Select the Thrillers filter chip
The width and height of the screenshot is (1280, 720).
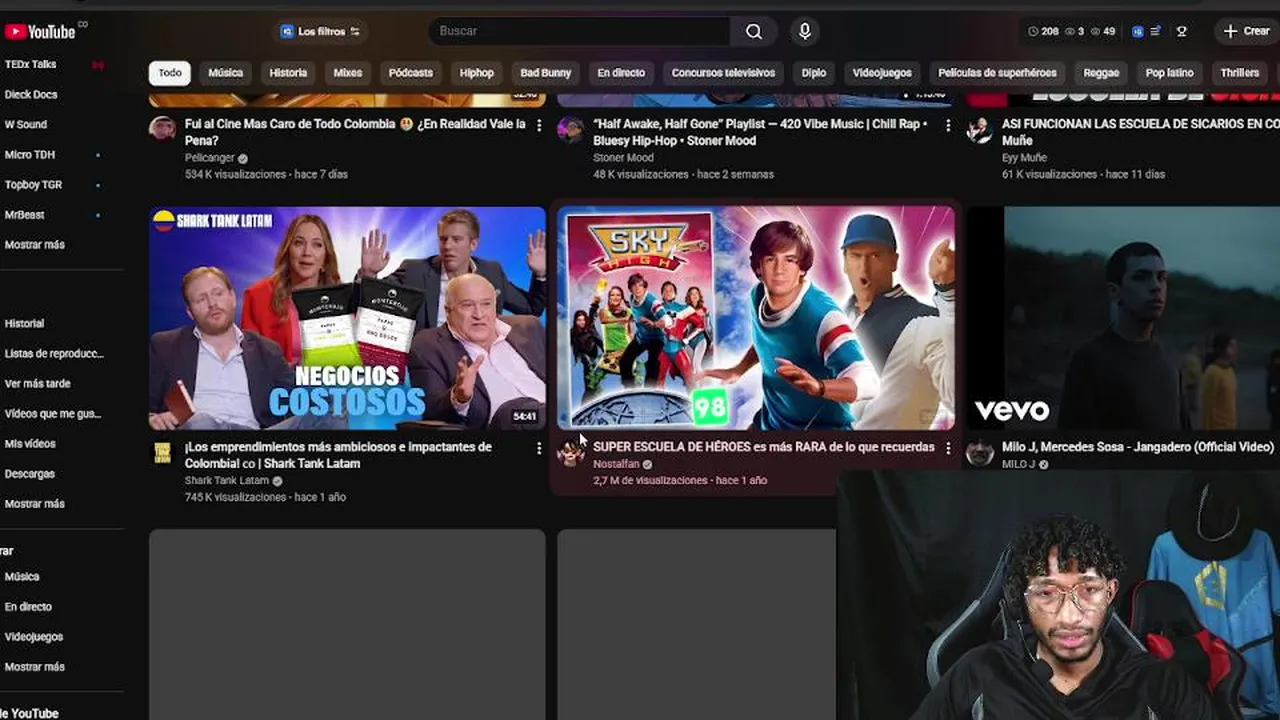click(x=1239, y=73)
